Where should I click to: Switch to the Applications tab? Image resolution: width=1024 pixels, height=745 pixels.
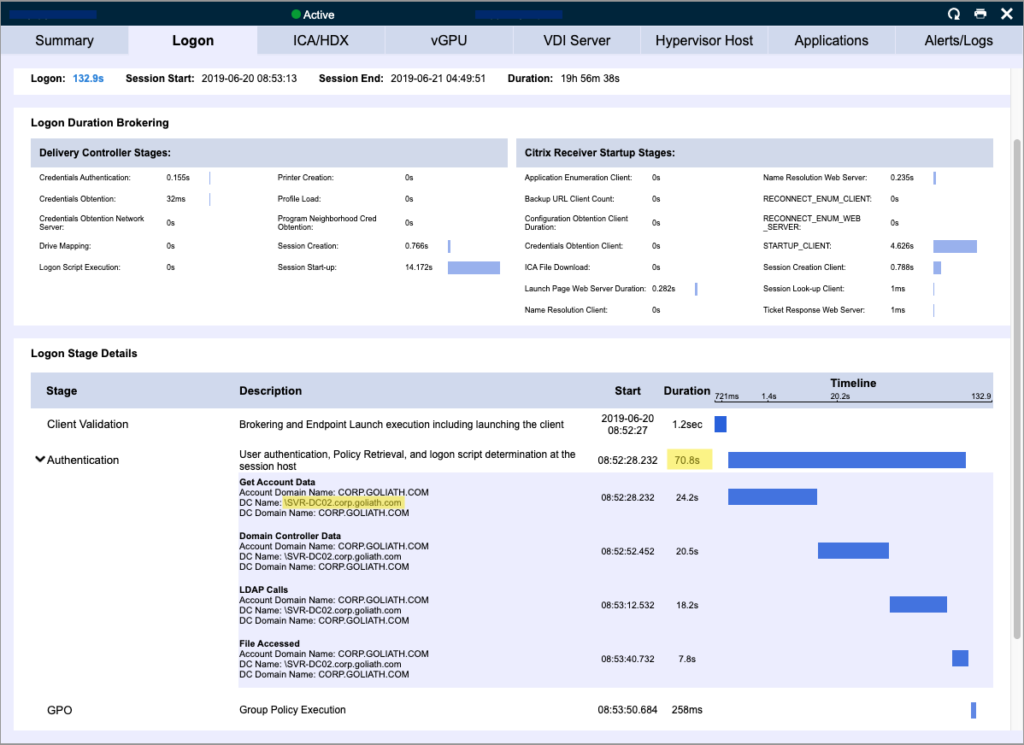(x=831, y=40)
